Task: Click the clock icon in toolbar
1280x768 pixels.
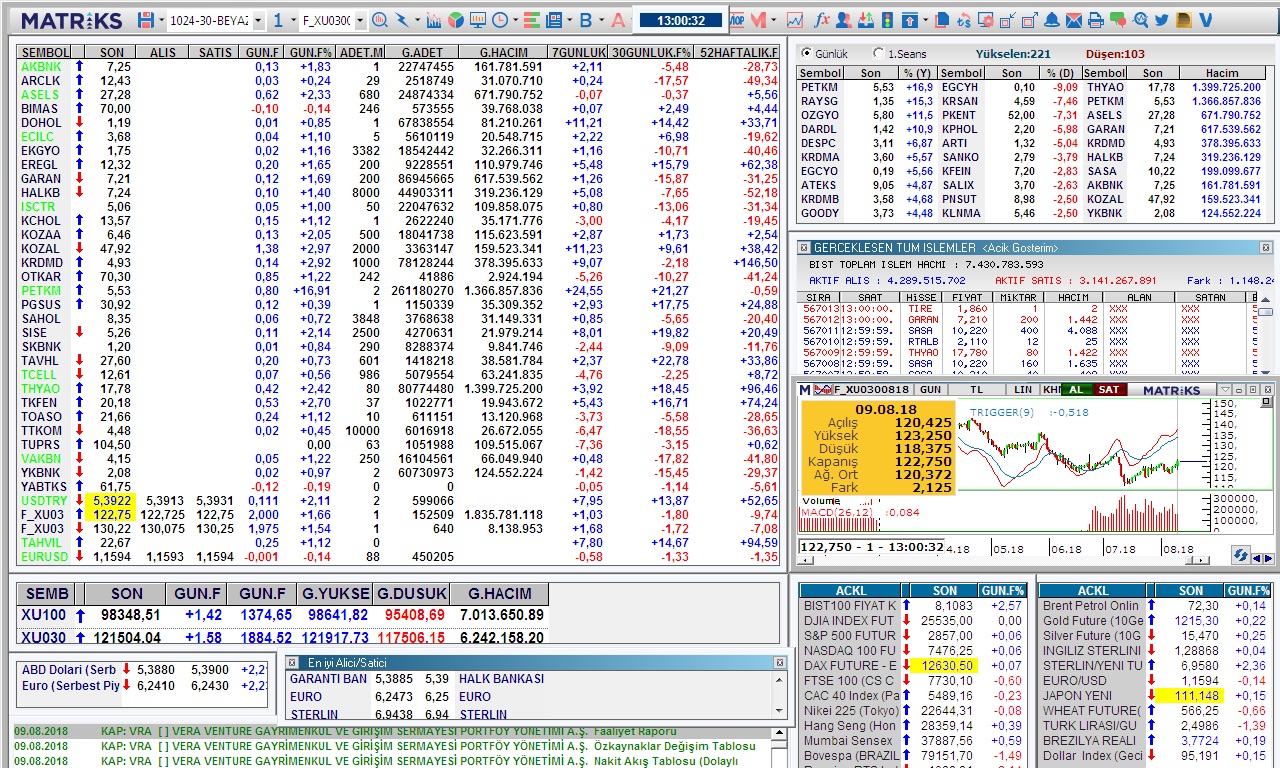Action: [x=499, y=20]
